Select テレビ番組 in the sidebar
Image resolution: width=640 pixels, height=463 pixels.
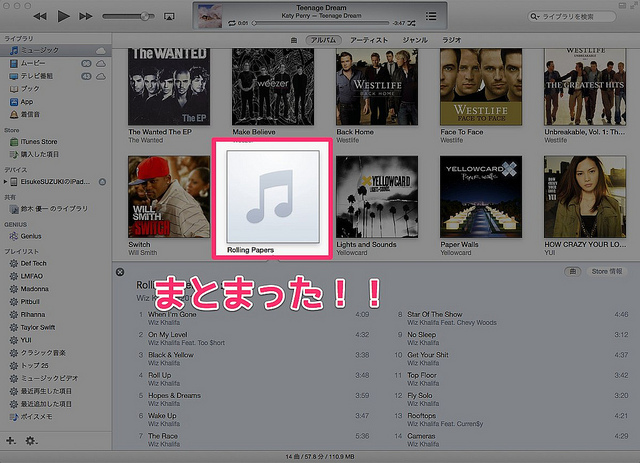coord(56,76)
